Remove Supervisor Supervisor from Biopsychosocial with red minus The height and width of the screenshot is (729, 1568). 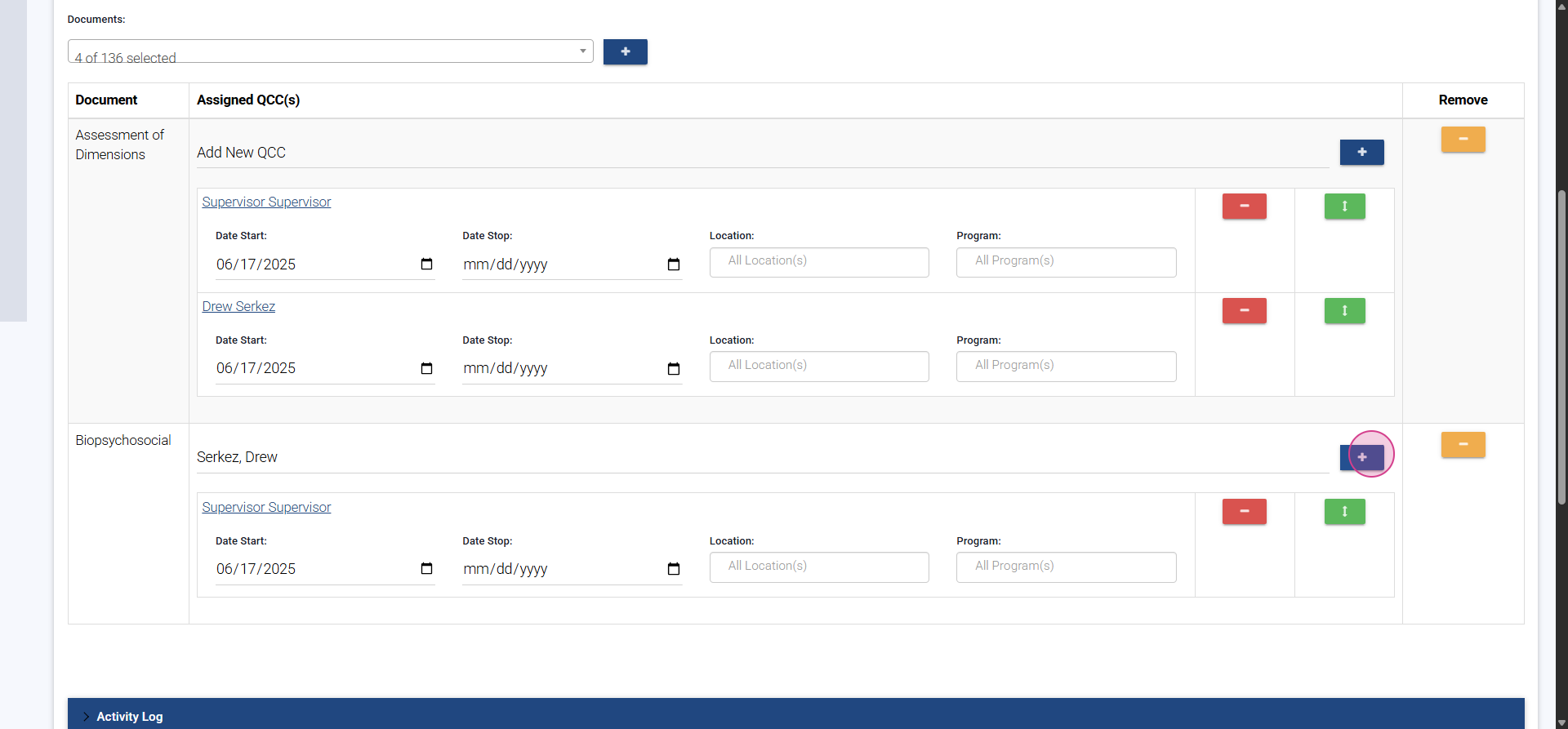(x=1244, y=511)
